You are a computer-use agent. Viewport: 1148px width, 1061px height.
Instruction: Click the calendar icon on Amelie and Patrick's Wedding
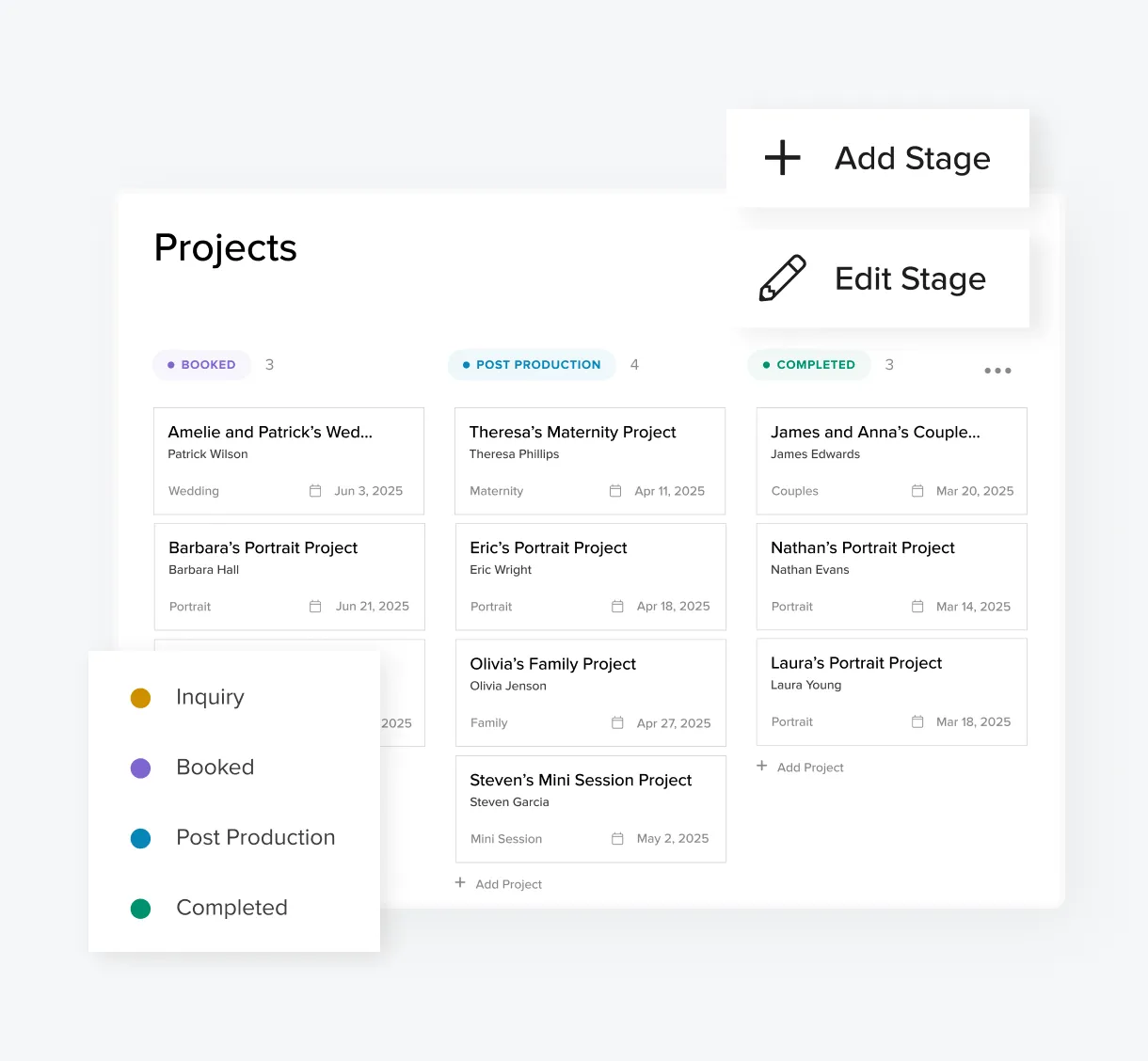314,490
